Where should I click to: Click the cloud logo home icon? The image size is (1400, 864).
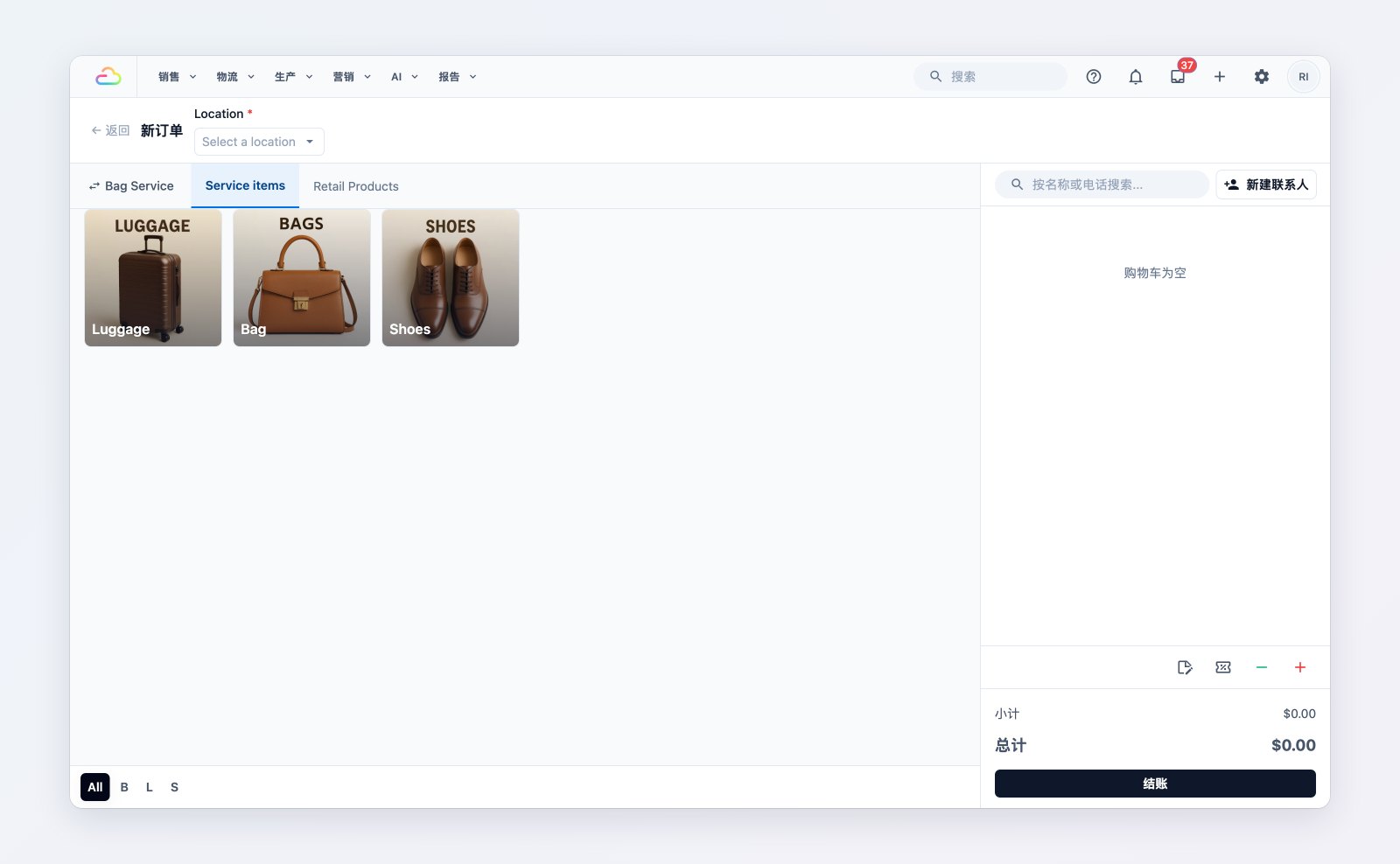108,77
